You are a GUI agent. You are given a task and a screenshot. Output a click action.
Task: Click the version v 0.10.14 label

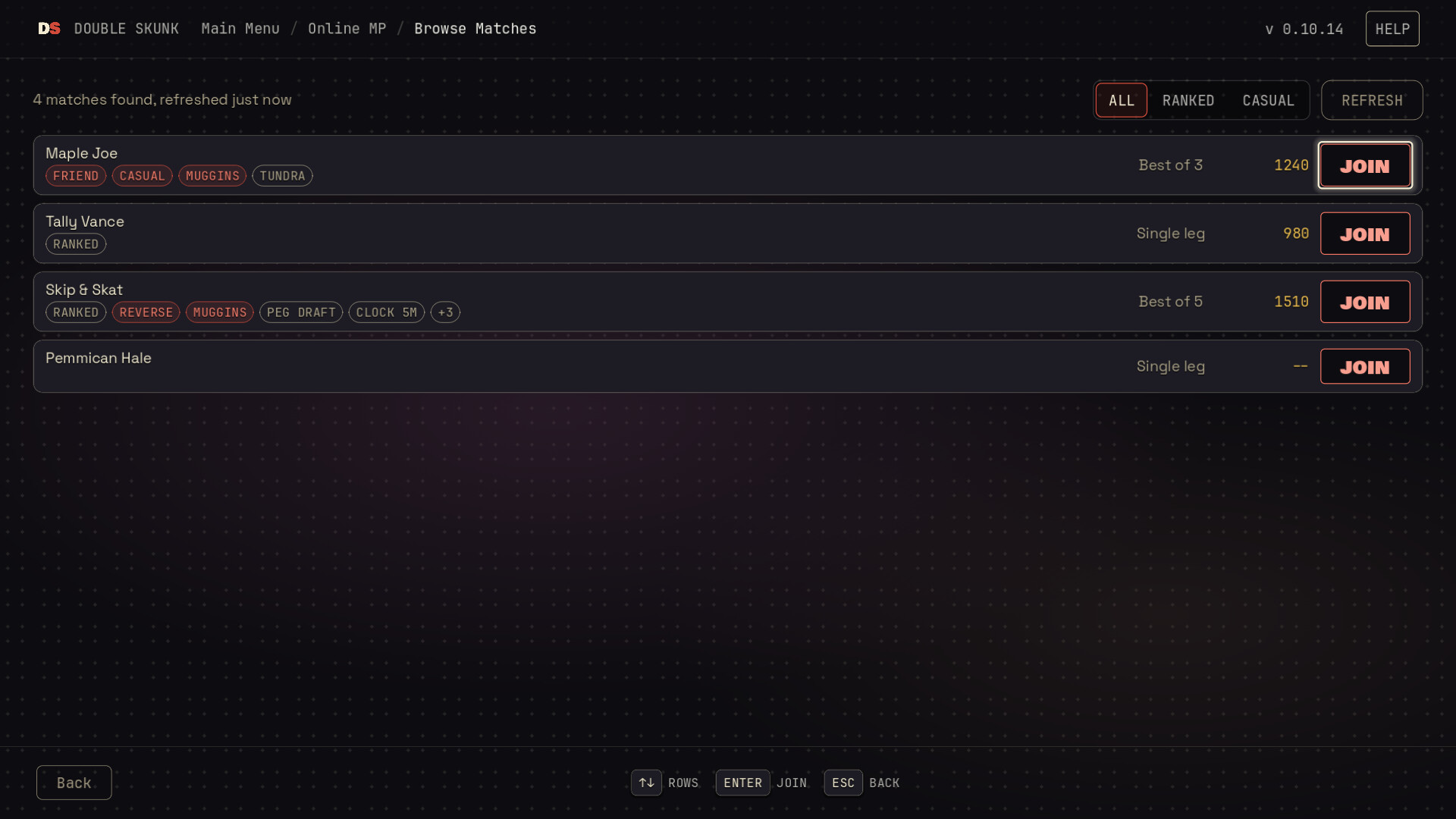[1304, 29]
